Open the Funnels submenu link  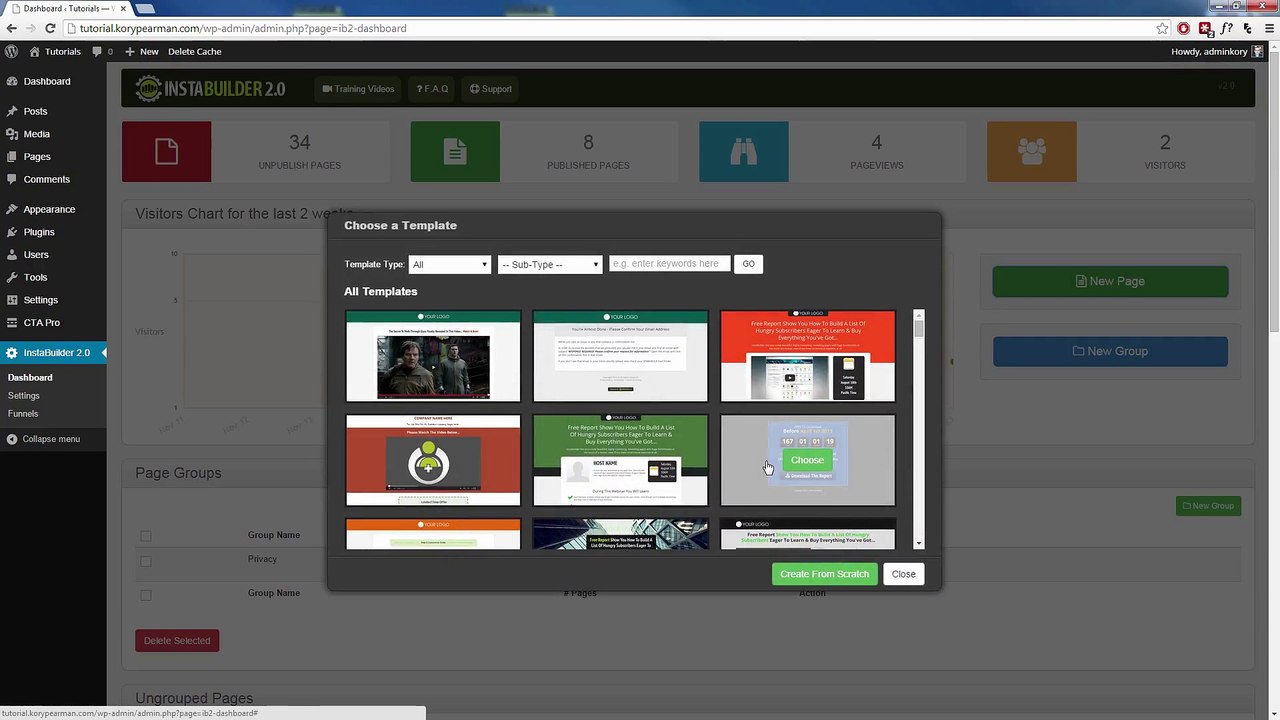pyautogui.click(x=23, y=414)
